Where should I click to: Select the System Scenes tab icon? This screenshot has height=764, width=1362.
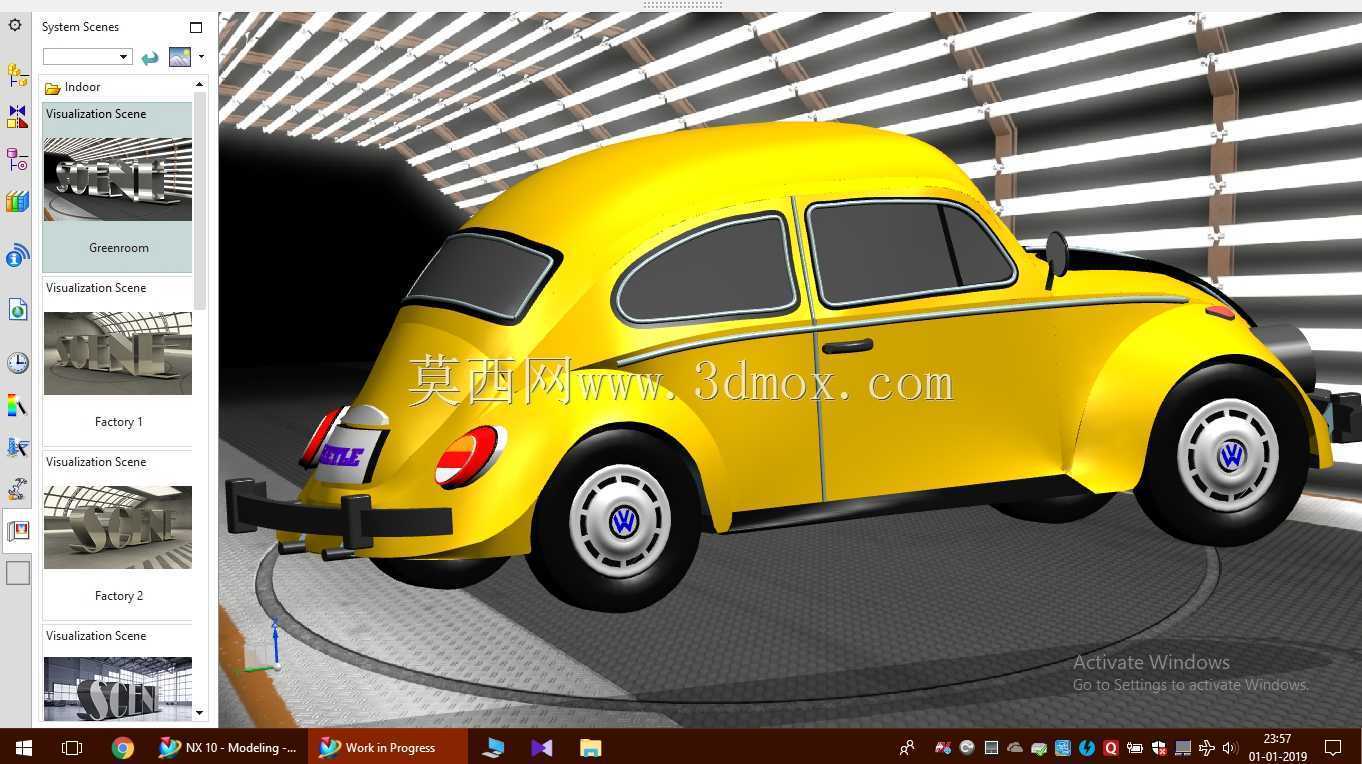tap(17, 531)
